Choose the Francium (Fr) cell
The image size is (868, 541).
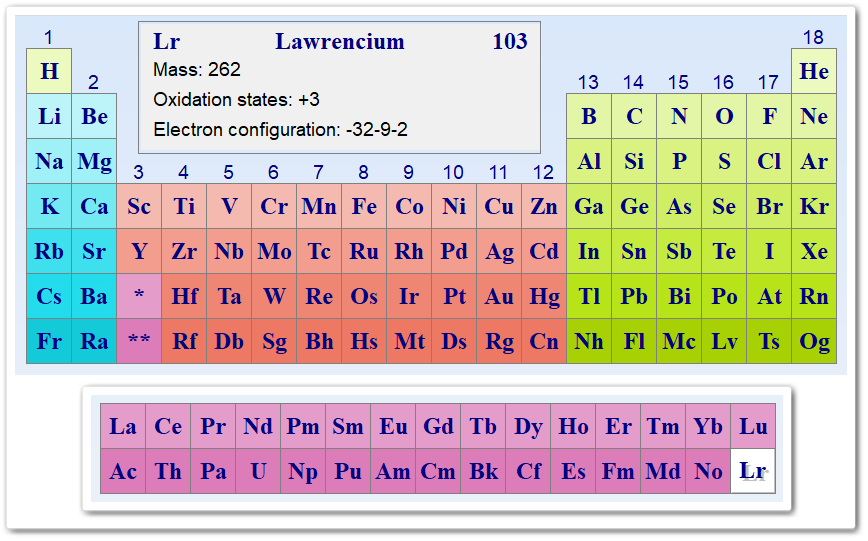pyautogui.click(x=49, y=341)
